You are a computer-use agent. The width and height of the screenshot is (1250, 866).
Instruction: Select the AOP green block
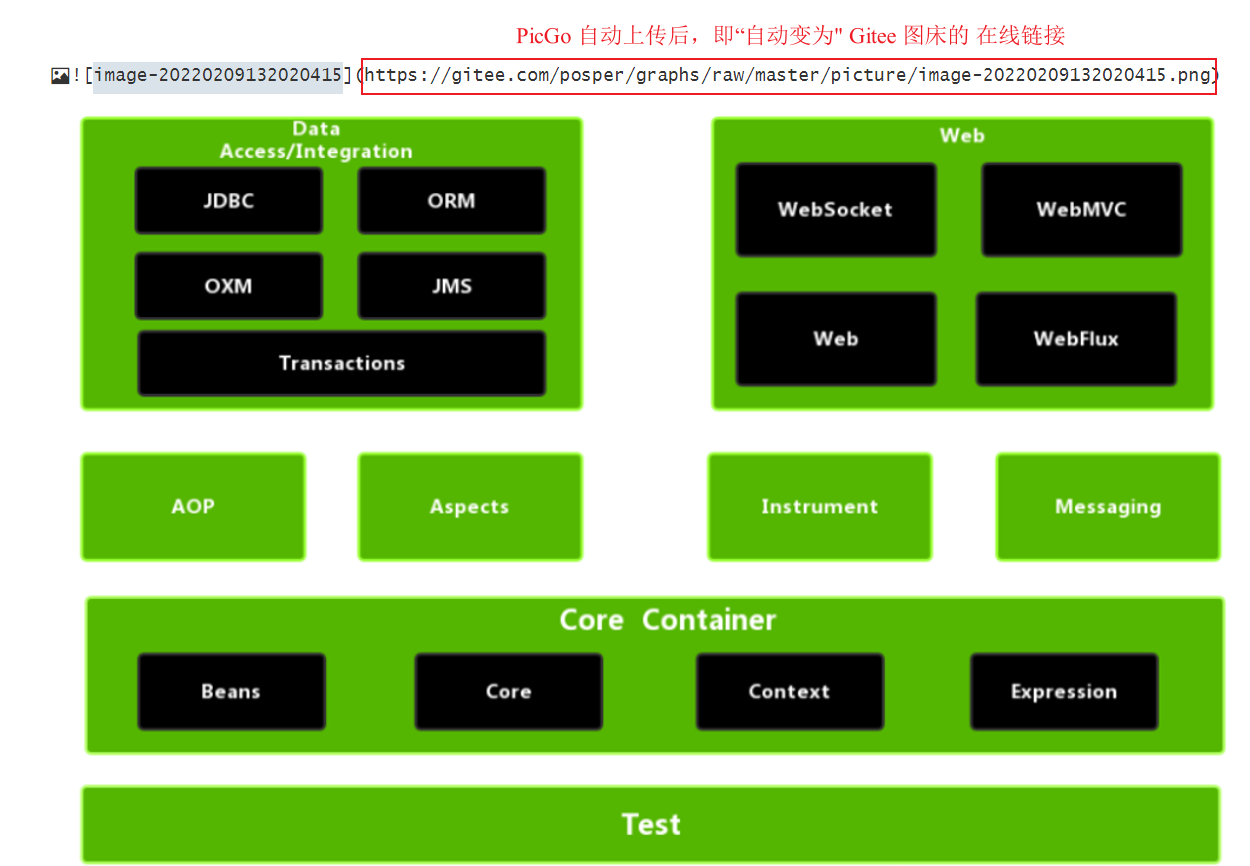(x=193, y=506)
